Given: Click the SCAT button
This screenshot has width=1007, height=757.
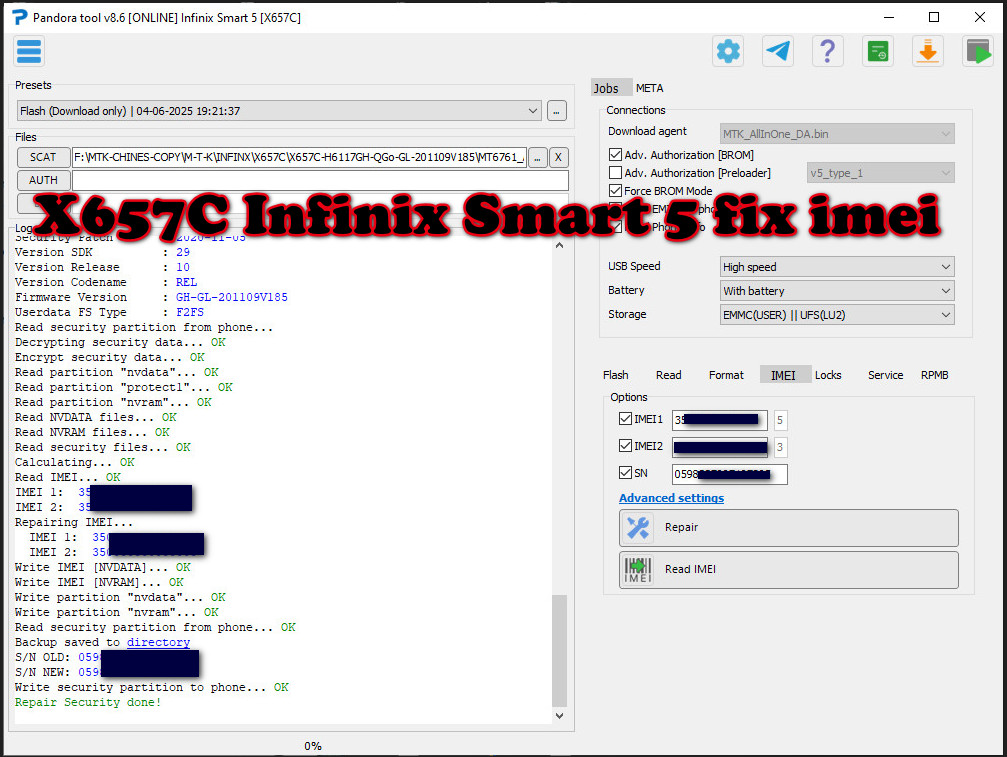Looking at the screenshot, I should coord(43,157).
